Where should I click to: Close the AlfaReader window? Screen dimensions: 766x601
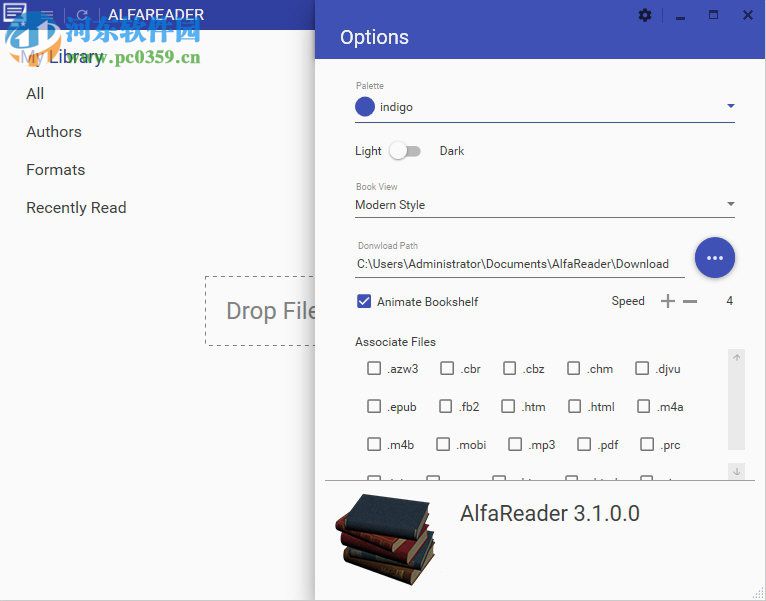pos(747,15)
